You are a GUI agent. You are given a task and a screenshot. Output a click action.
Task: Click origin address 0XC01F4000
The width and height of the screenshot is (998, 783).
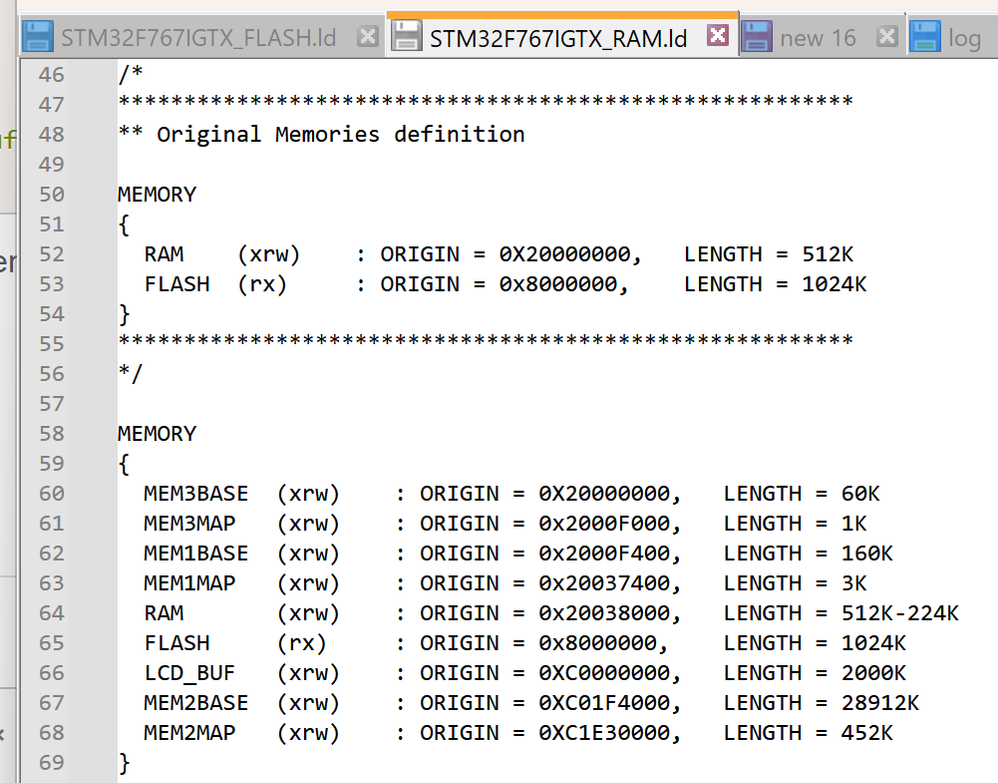pyautogui.click(x=605, y=703)
